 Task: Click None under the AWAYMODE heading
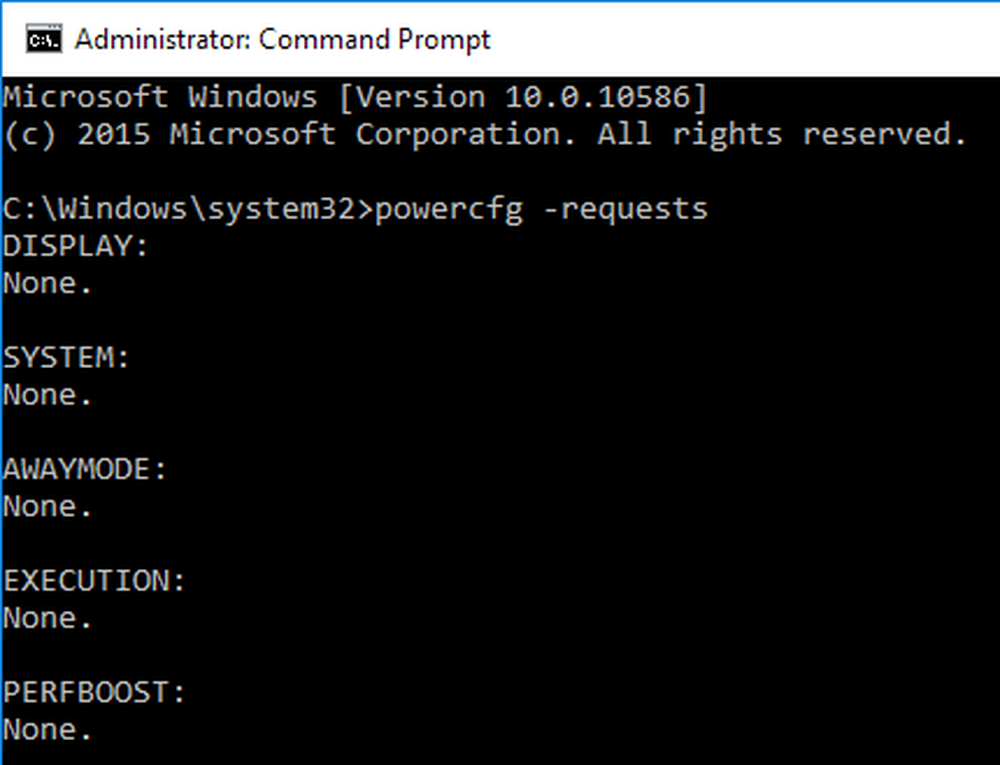[48, 507]
